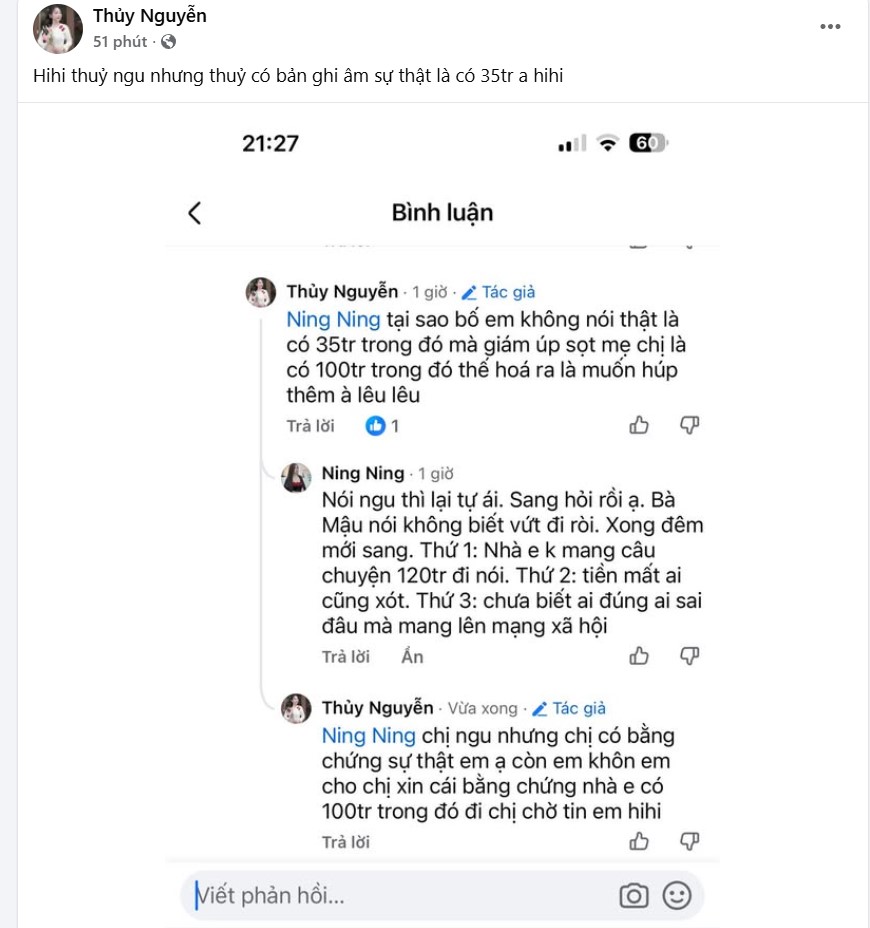Dislike Thủy Nguyễn's first comment with thumbs-down
This screenshot has height=928, width=870.
click(689, 426)
